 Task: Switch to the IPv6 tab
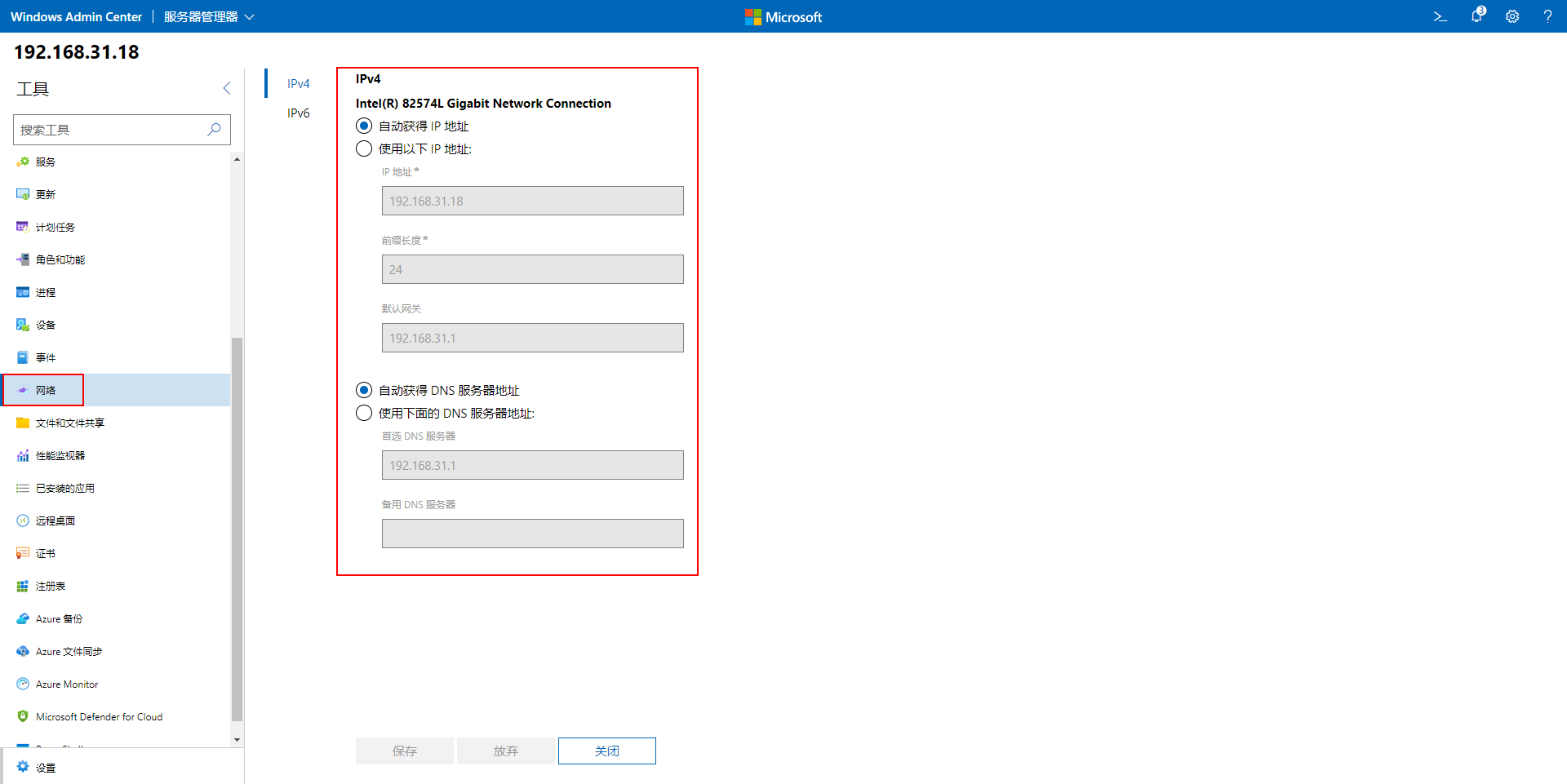tap(299, 113)
